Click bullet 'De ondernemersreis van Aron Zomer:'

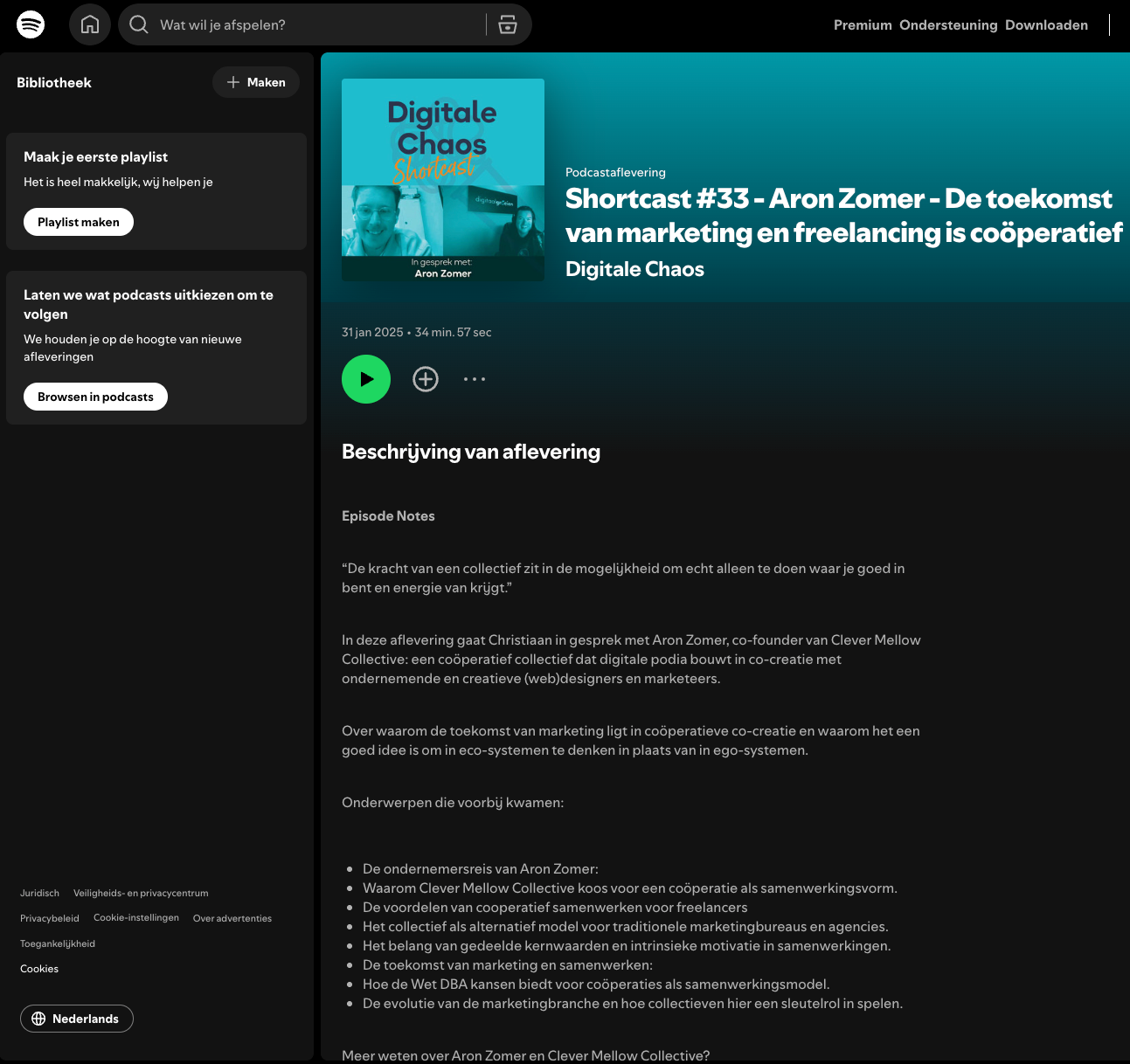[481, 869]
